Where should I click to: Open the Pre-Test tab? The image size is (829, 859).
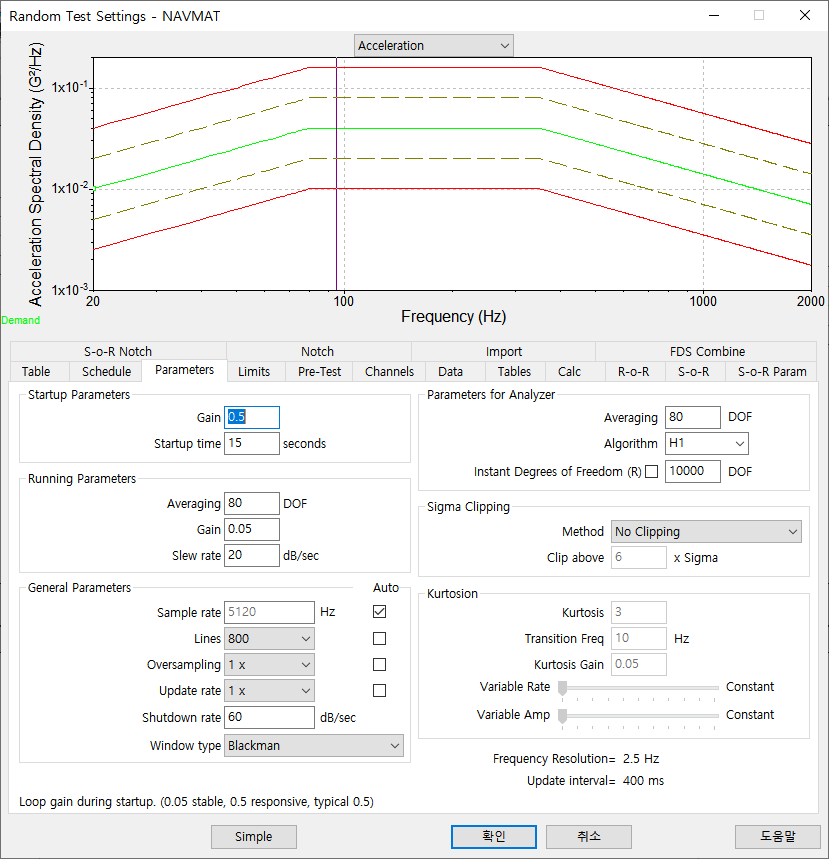(319, 371)
